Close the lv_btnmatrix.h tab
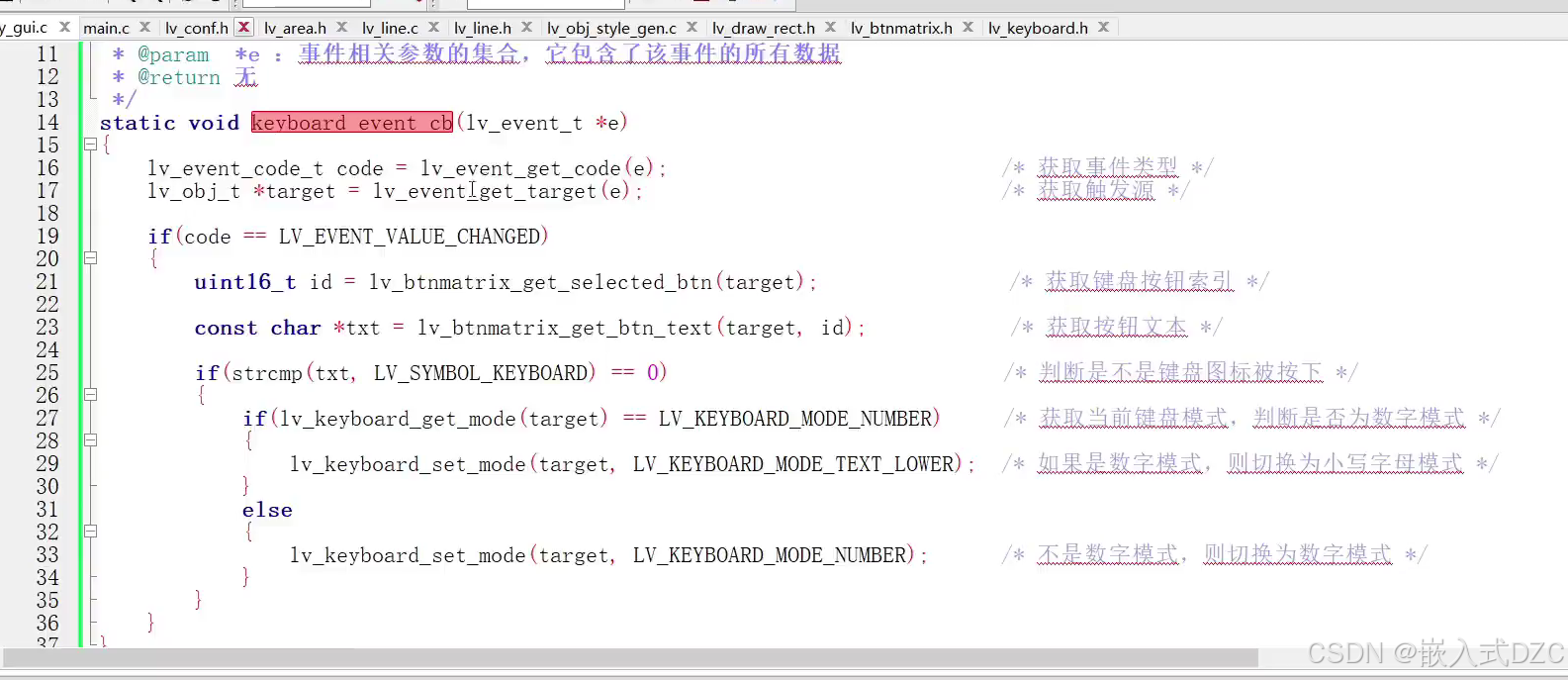 [x=968, y=28]
